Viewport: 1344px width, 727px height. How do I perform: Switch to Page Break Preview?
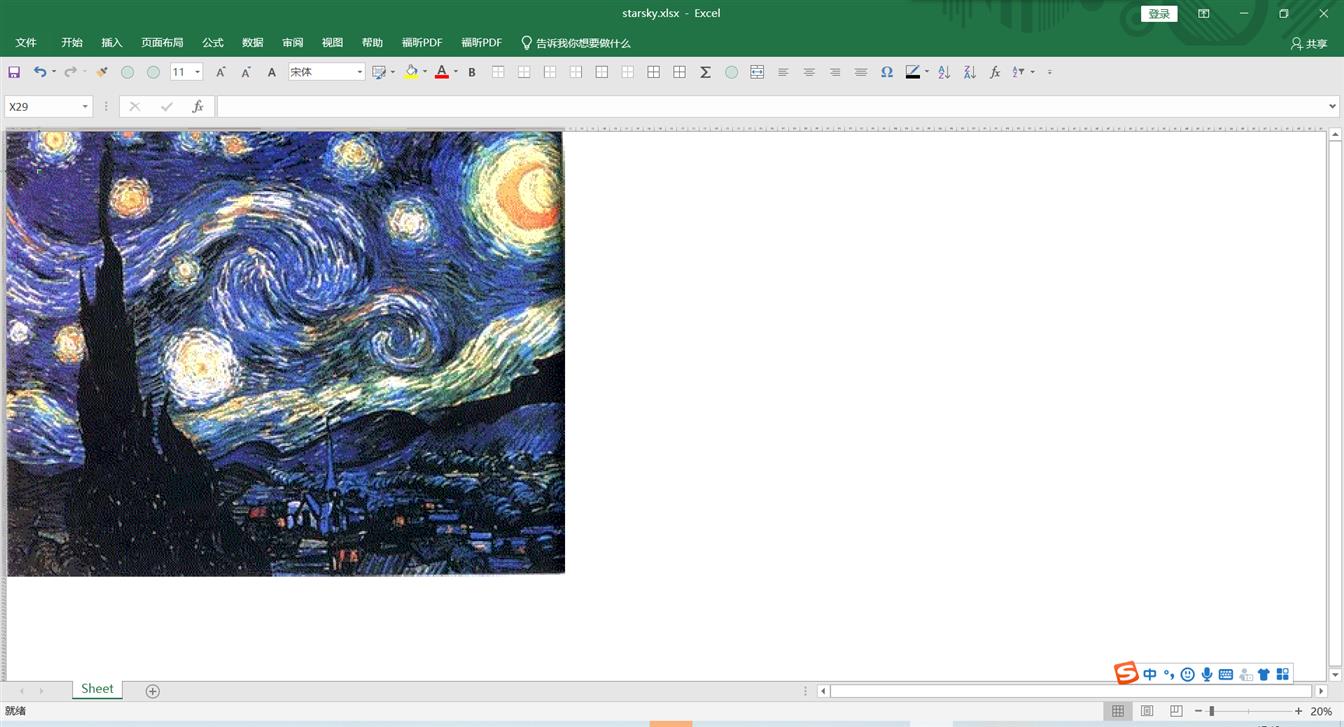point(1176,711)
